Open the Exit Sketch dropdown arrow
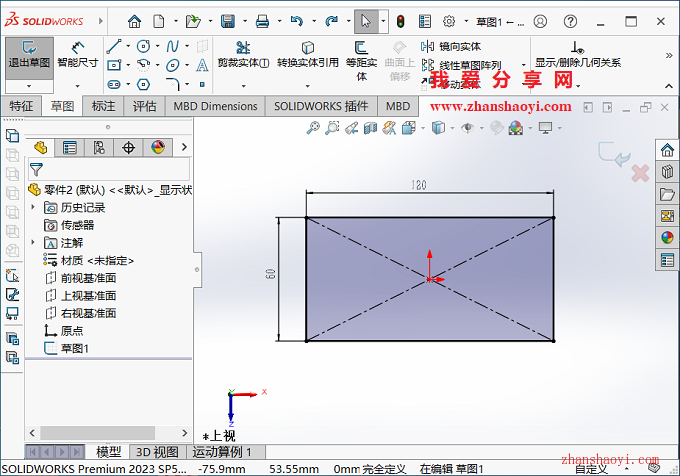Image resolution: width=680 pixels, height=476 pixels. click(x=29, y=86)
